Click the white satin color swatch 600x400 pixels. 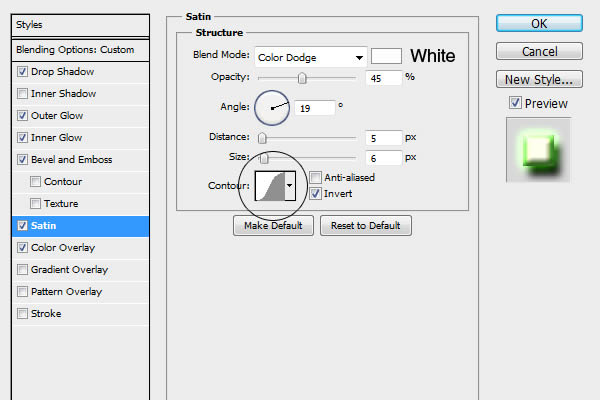[386, 56]
